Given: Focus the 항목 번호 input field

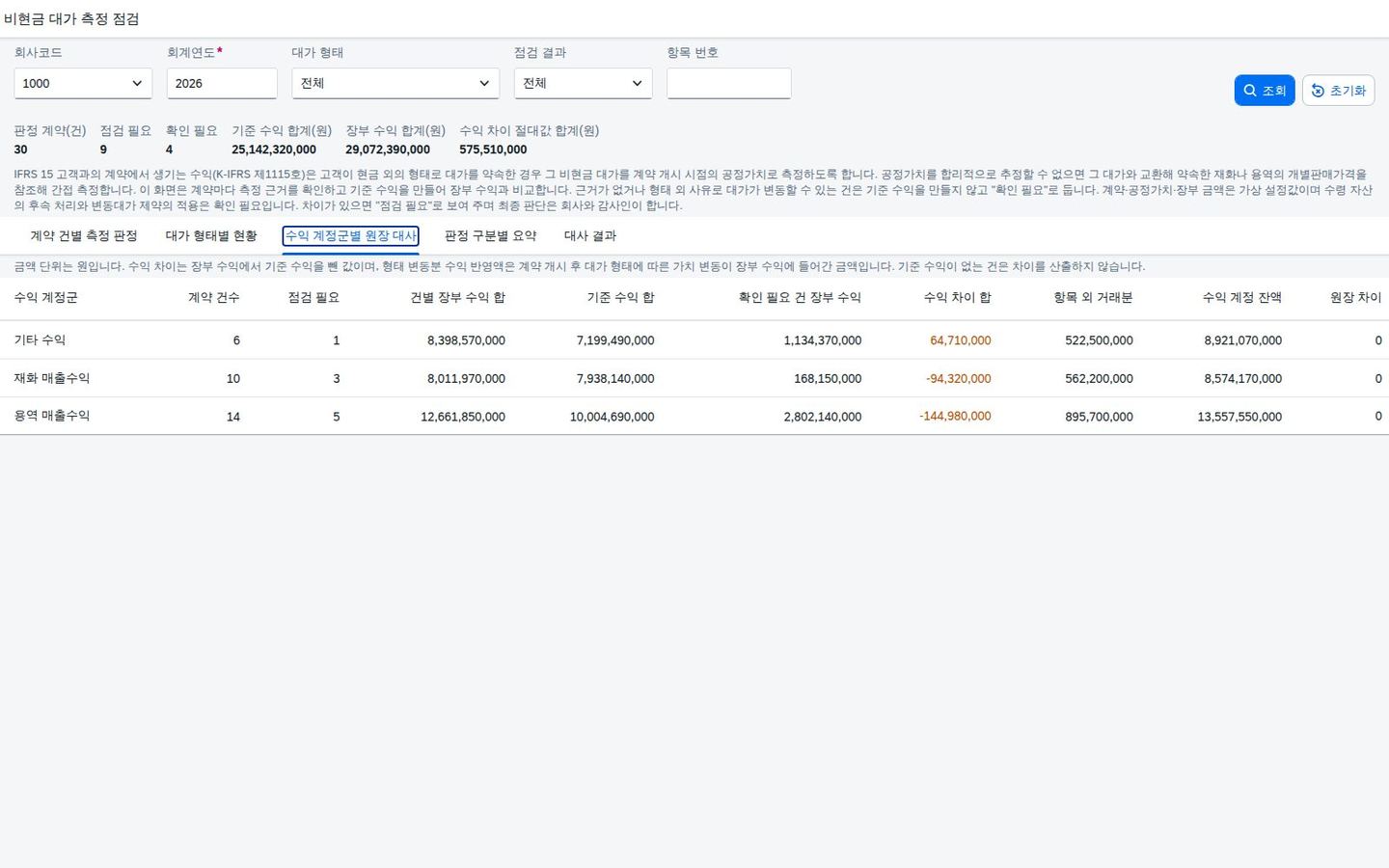Looking at the screenshot, I should tap(729, 83).
